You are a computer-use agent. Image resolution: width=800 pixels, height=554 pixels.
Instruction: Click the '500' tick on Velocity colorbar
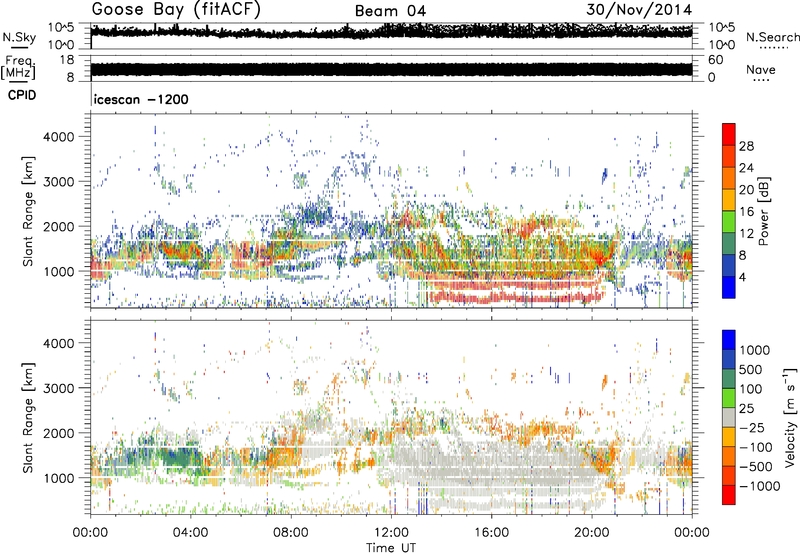(x=751, y=369)
